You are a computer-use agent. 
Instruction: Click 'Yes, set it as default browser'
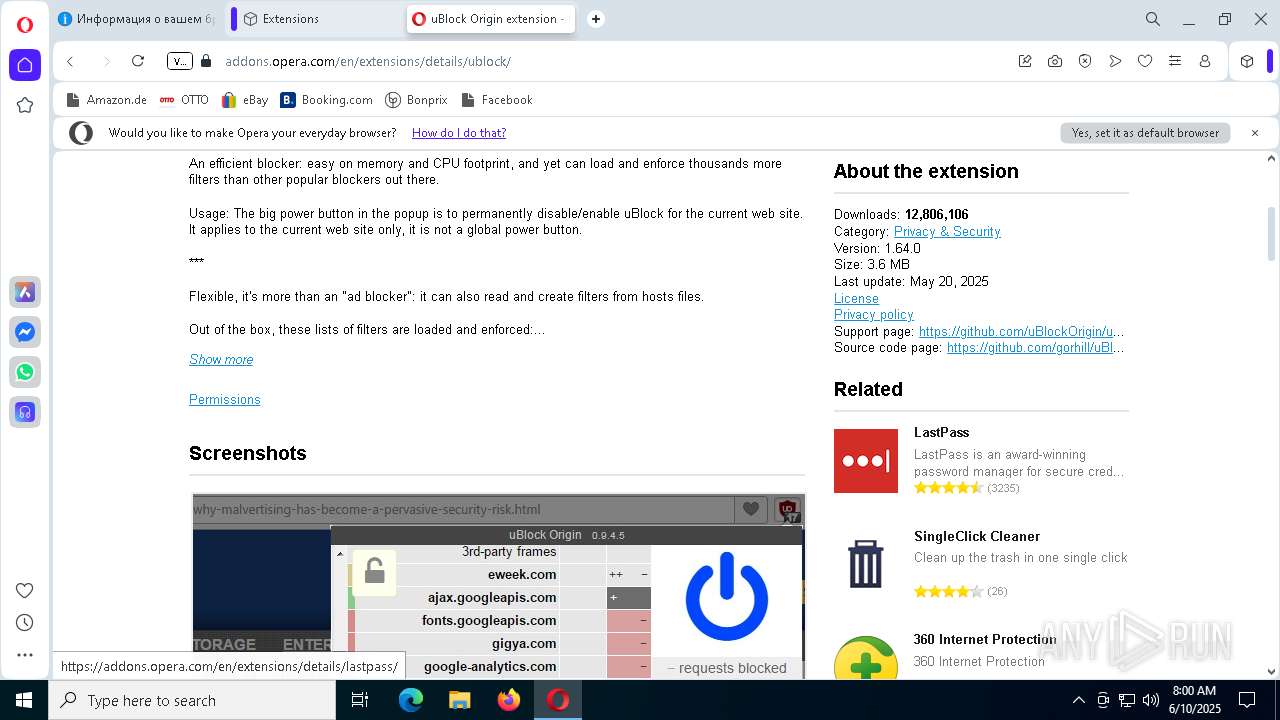(1145, 133)
